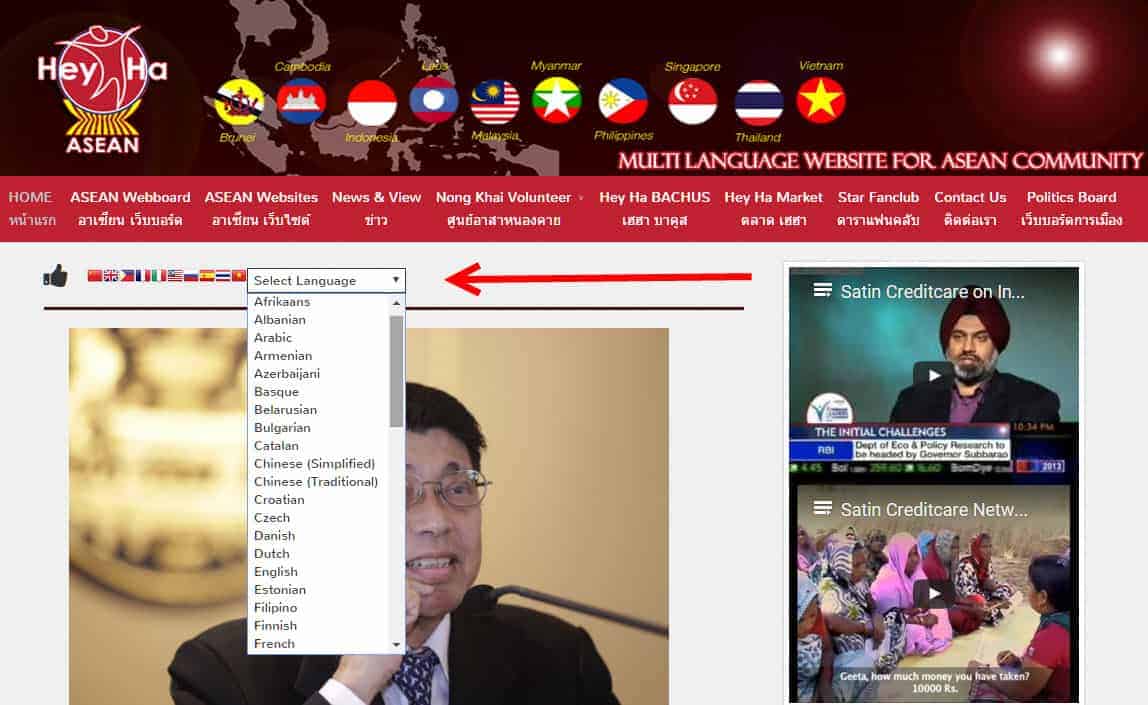Select the Laos flag in the header

[x=434, y=100]
